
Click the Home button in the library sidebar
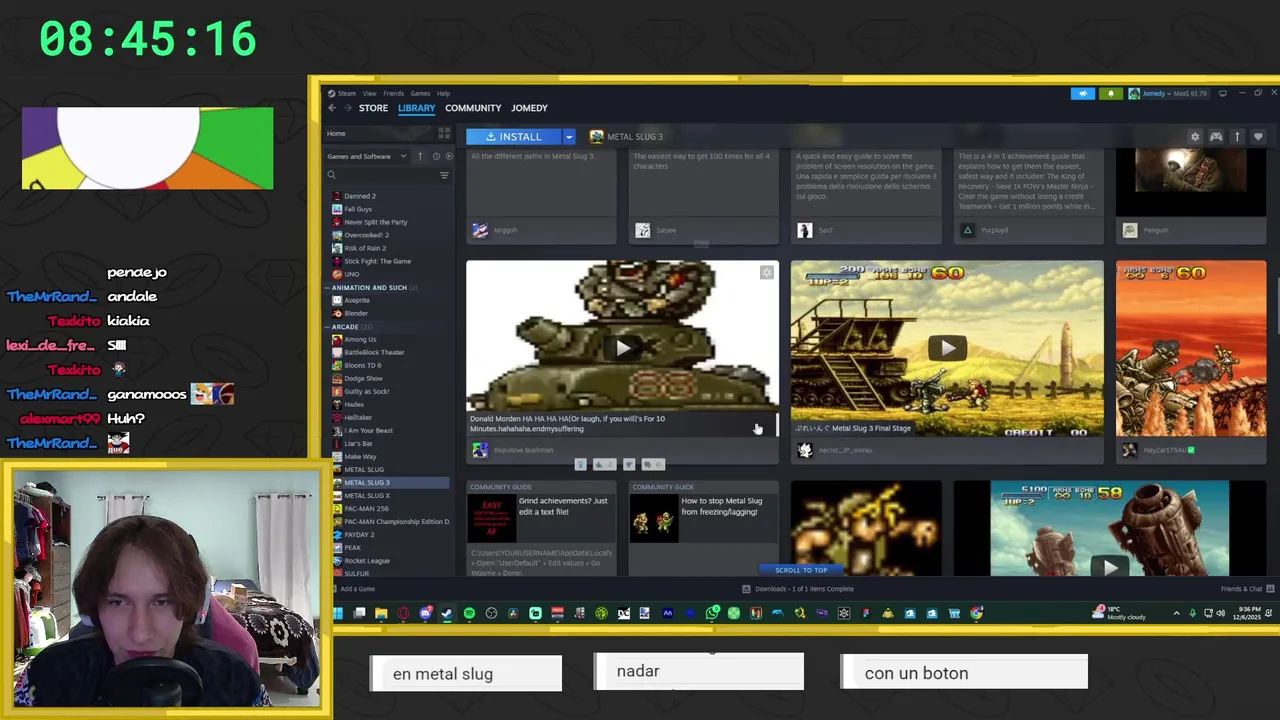point(380,134)
